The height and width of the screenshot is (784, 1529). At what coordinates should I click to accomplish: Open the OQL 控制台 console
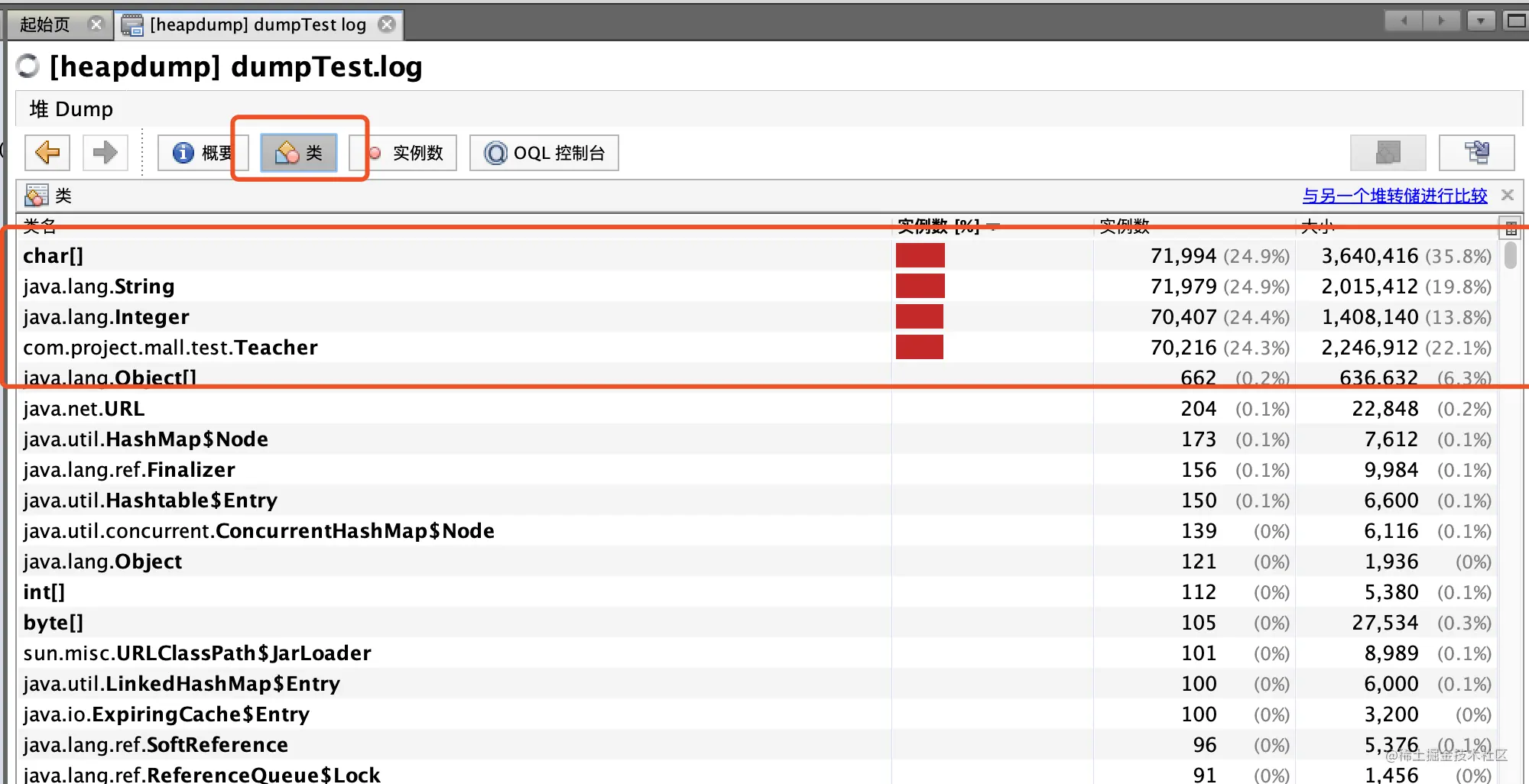pos(544,153)
